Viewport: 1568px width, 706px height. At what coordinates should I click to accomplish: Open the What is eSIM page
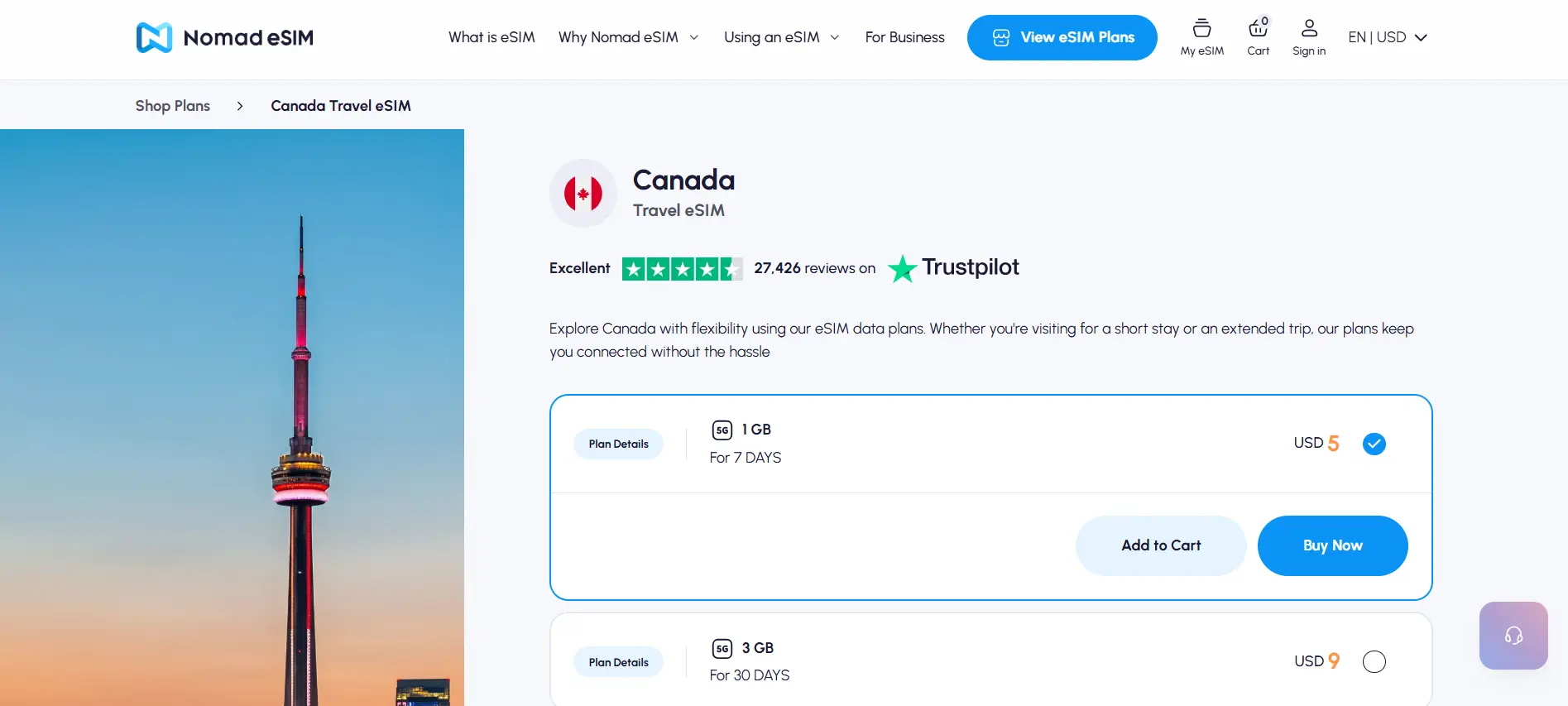[491, 37]
